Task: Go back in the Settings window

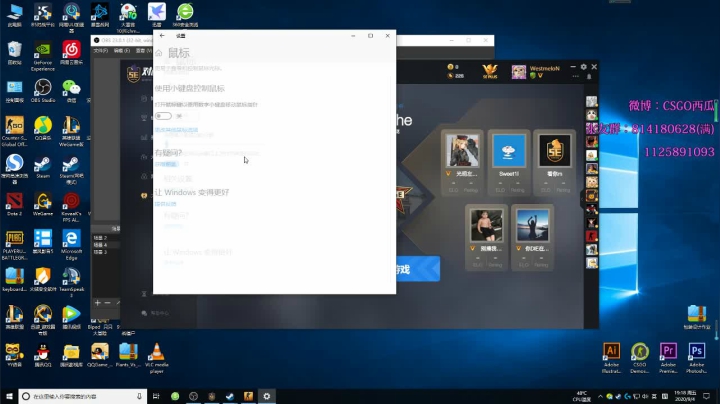Action: click(x=162, y=36)
